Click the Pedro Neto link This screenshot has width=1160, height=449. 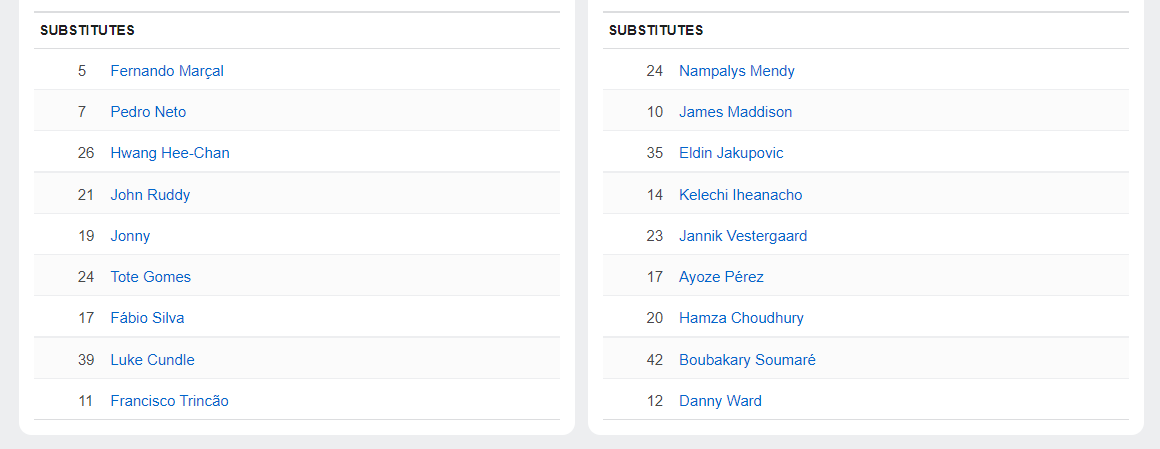[x=148, y=112]
